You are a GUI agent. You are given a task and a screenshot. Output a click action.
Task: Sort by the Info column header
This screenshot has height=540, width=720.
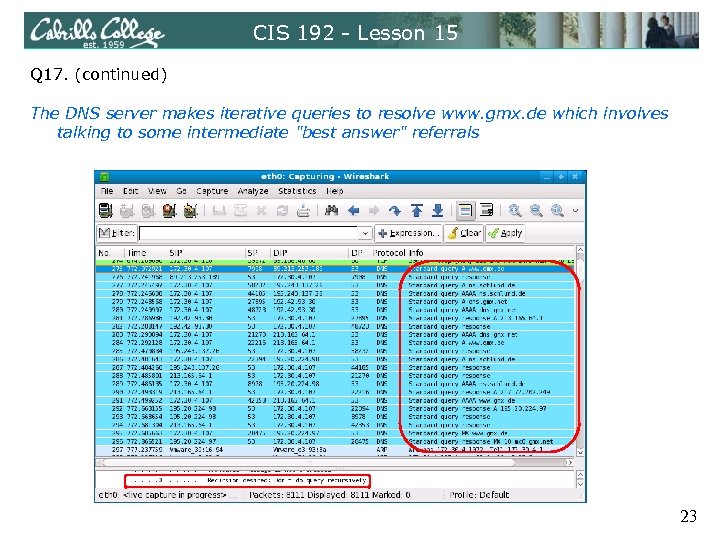(490, 253)
